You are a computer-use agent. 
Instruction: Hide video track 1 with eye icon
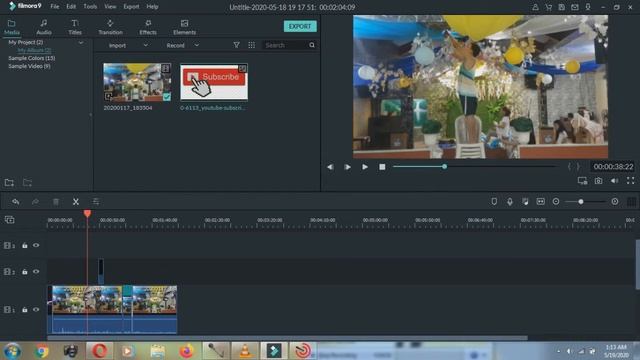36,309
